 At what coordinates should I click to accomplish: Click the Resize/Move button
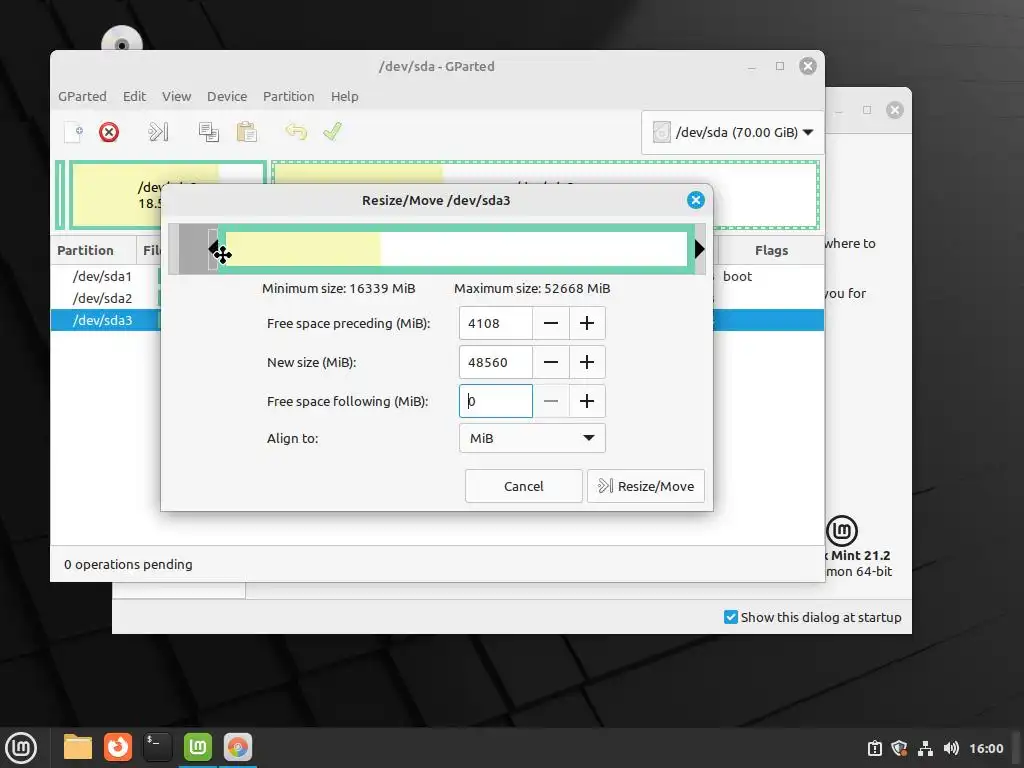click(x=646, y=486)
